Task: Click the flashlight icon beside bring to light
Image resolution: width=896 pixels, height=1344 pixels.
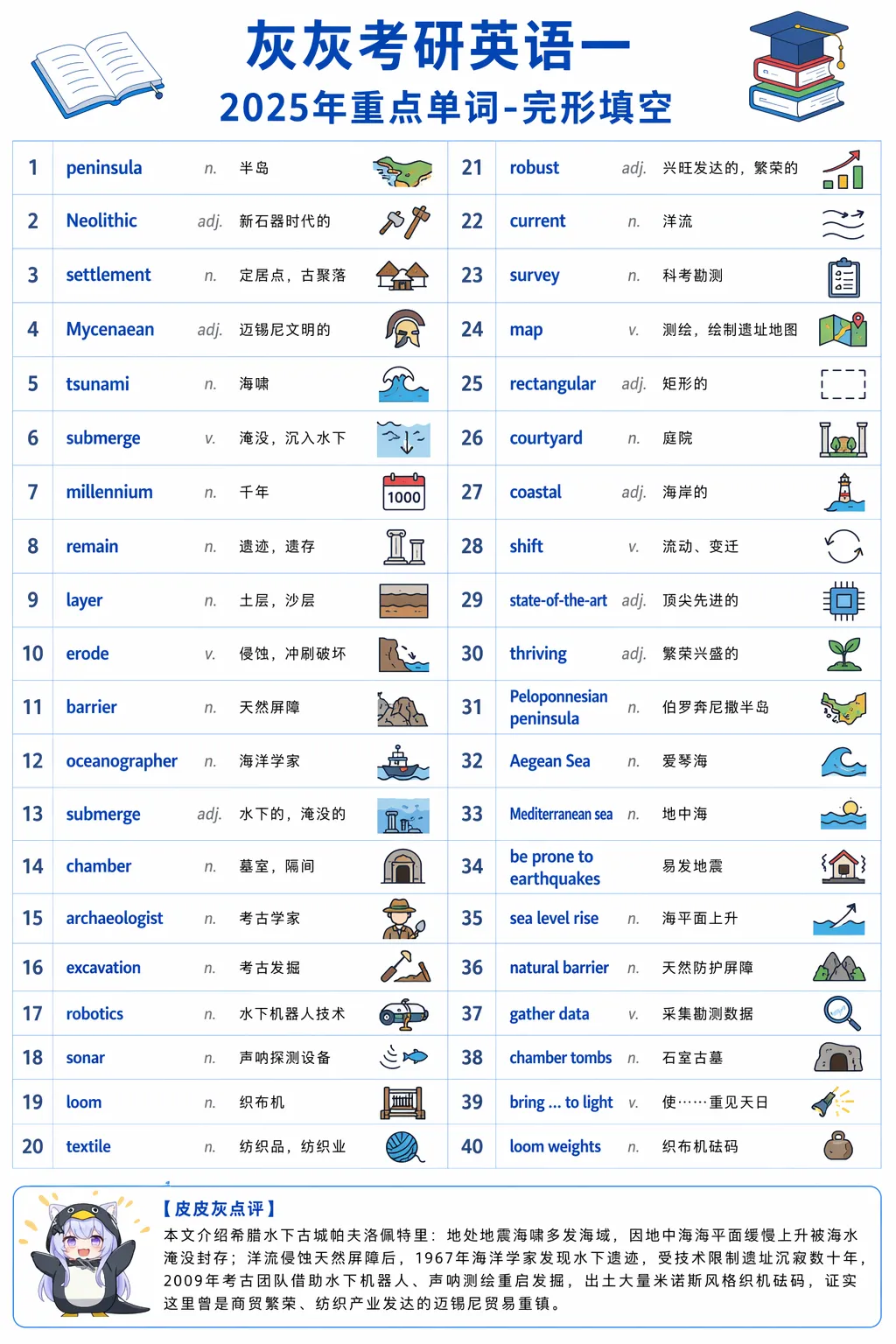Action: click(x=832, y=1102)
